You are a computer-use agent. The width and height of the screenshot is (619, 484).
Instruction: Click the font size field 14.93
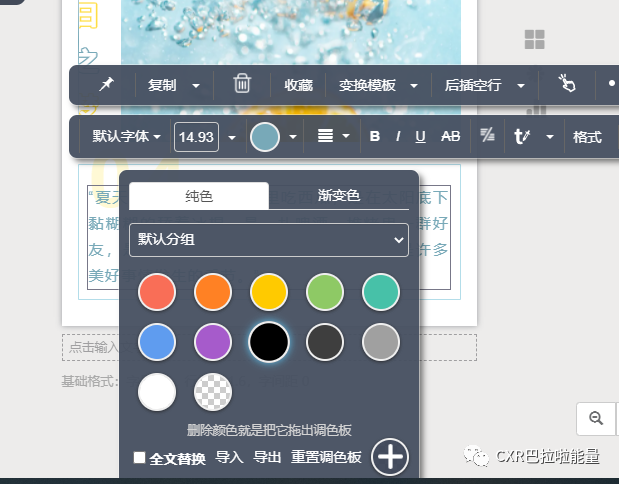click(x=196, y=137)
